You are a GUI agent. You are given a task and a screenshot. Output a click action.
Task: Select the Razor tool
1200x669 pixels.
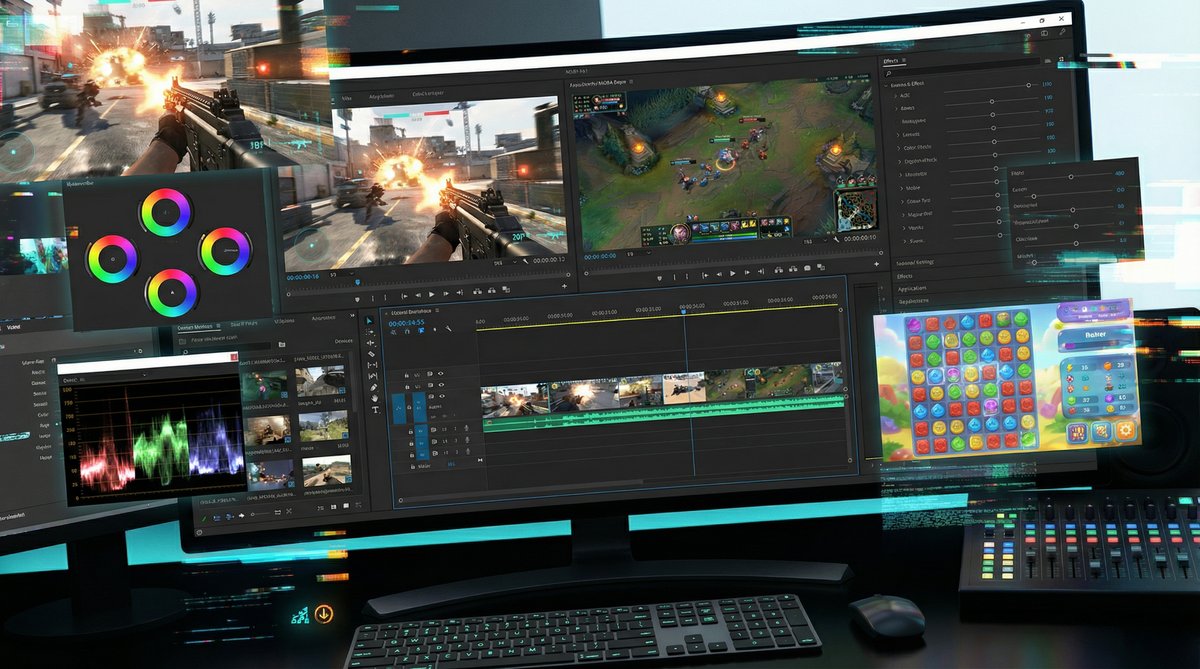371,354
